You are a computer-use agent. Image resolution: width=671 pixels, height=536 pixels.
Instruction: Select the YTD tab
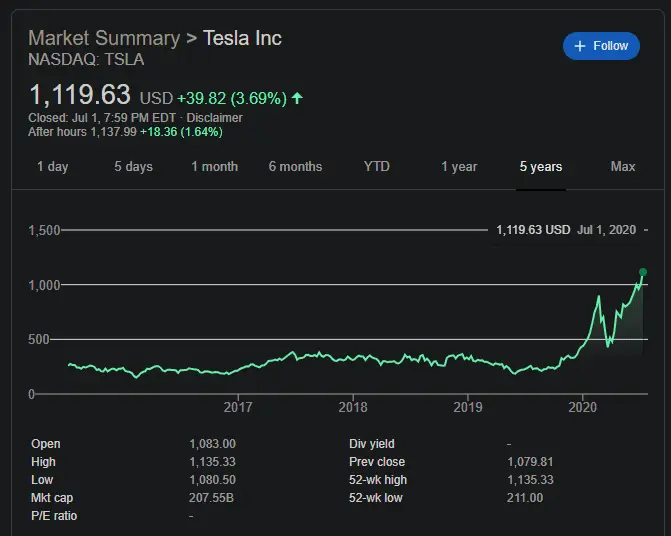[x=377, y=167]
